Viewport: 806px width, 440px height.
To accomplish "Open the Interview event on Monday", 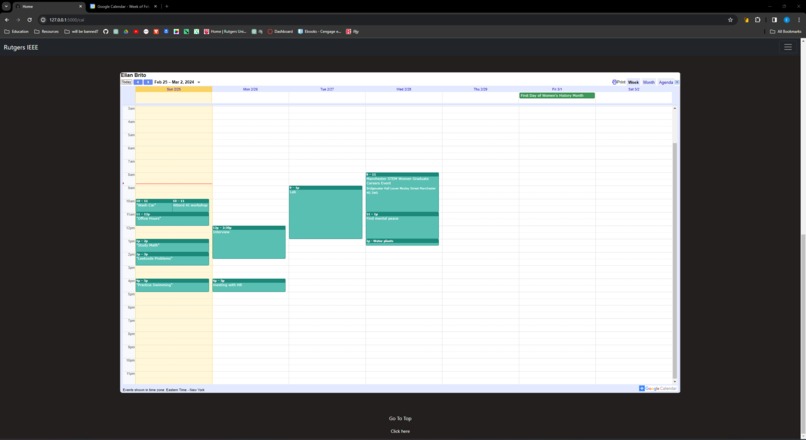I will coord(249,242).
